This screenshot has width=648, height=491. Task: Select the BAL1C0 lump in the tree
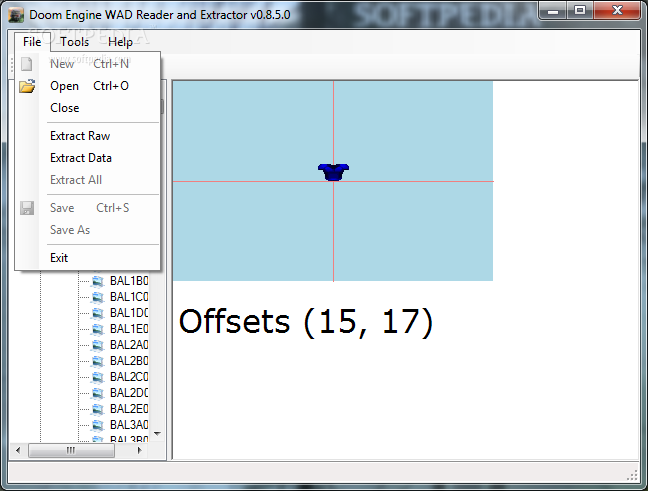(129, 297)
